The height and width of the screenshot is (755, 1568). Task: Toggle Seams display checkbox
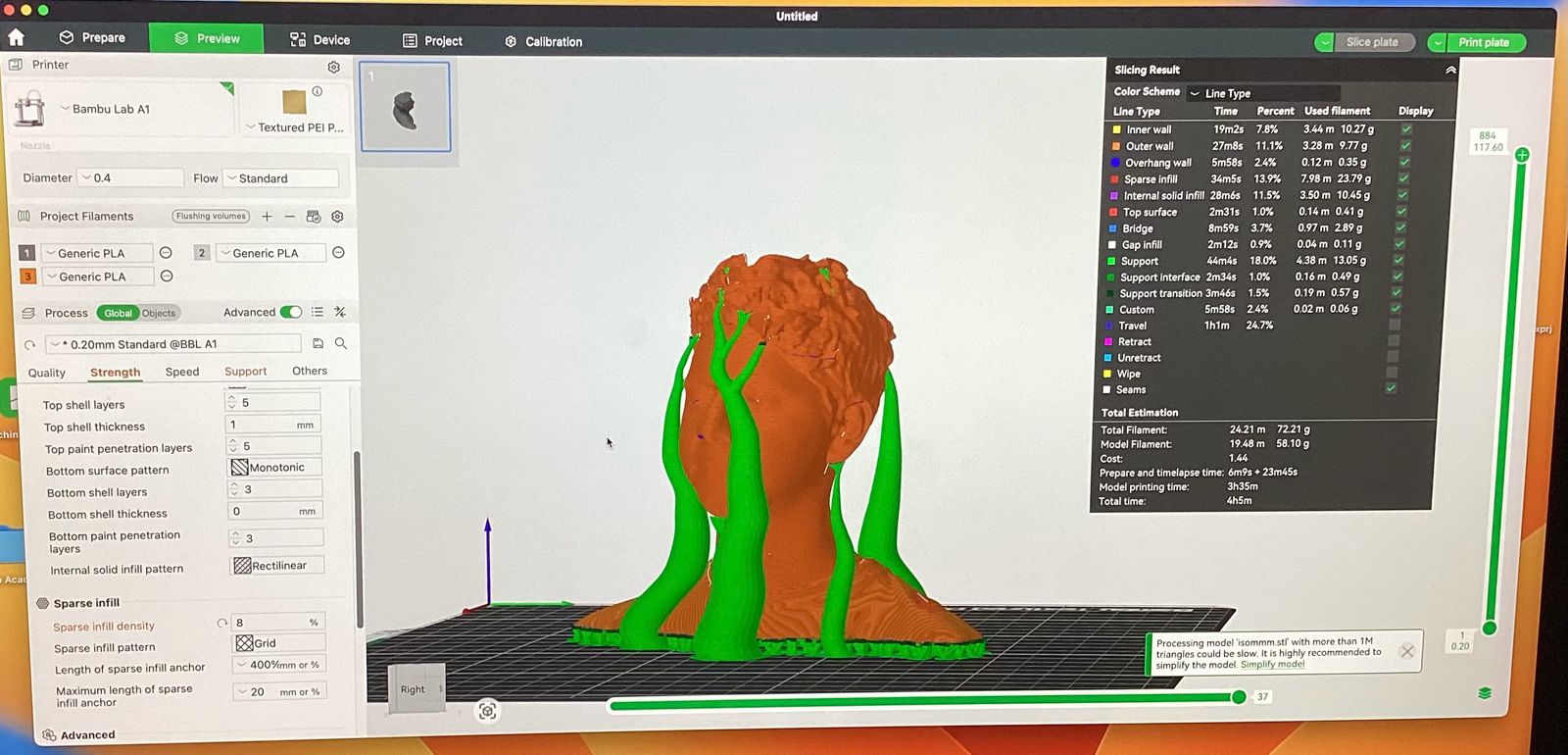pyautogui.click(x=1391, y=388)
